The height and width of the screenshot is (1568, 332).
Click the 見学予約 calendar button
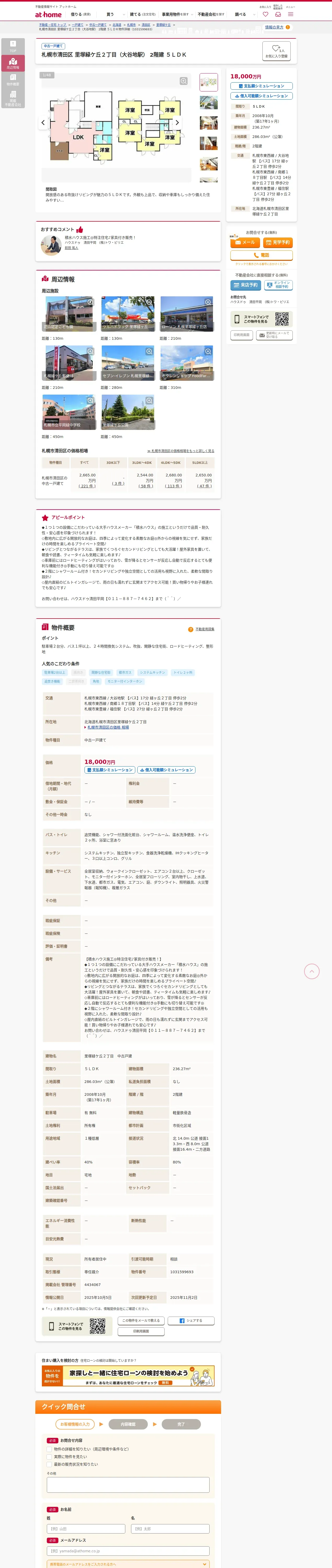click(x=278, y=242)
